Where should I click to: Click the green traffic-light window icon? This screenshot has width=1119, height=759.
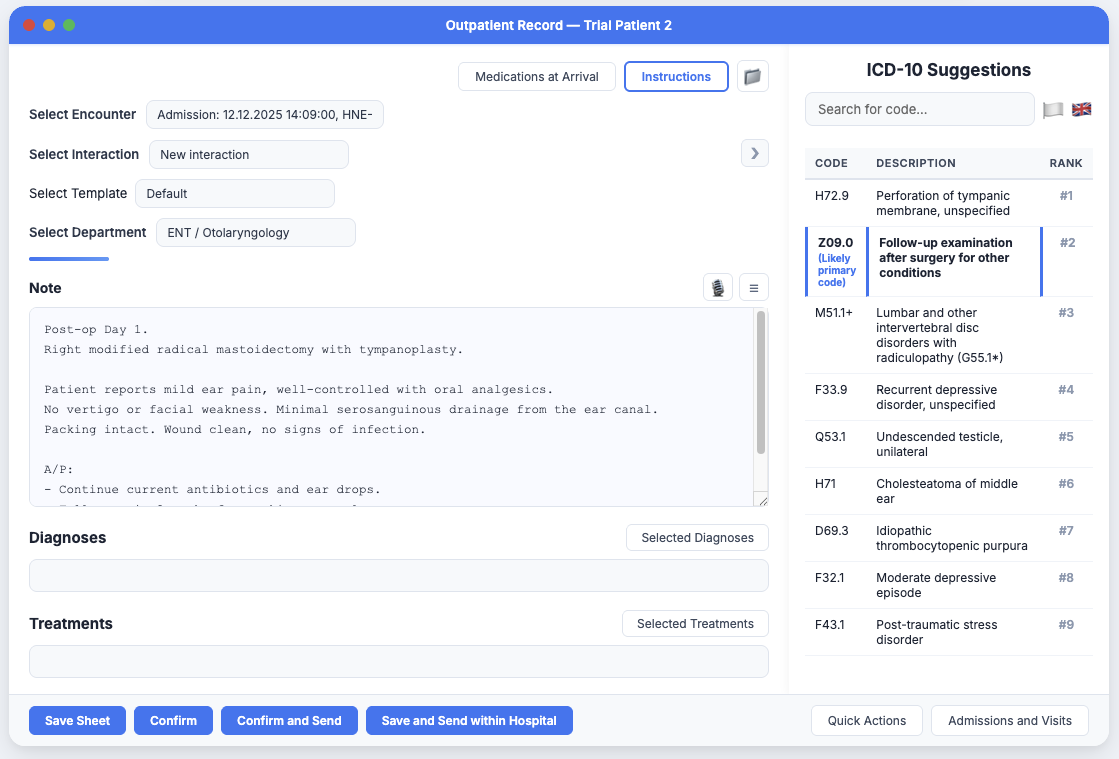[x=69, y=25]
